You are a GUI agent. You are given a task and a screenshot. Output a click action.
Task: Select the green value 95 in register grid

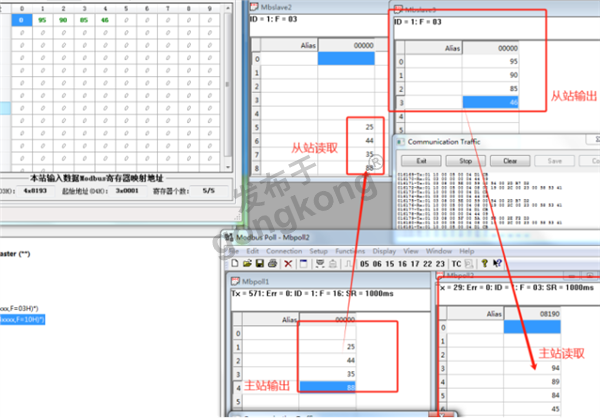[x=42, y=20]
